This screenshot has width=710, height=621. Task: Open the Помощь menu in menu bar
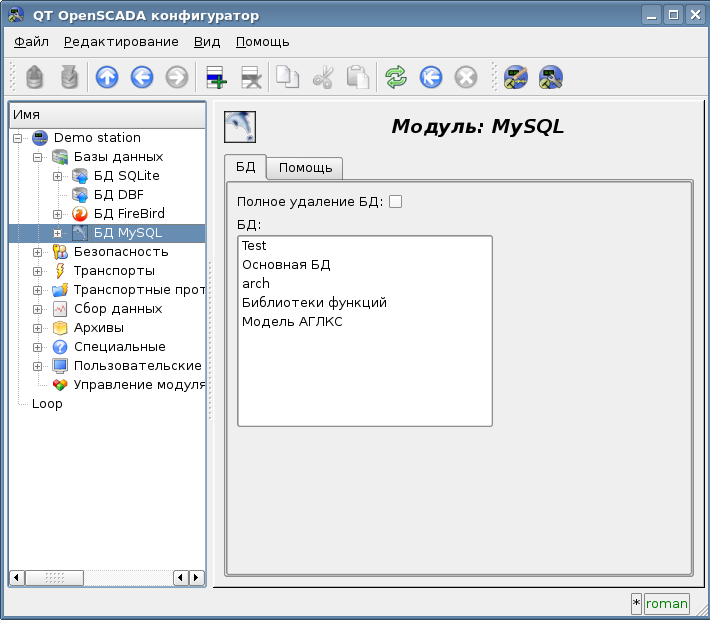pyautogui.click(x=263, y=42)
